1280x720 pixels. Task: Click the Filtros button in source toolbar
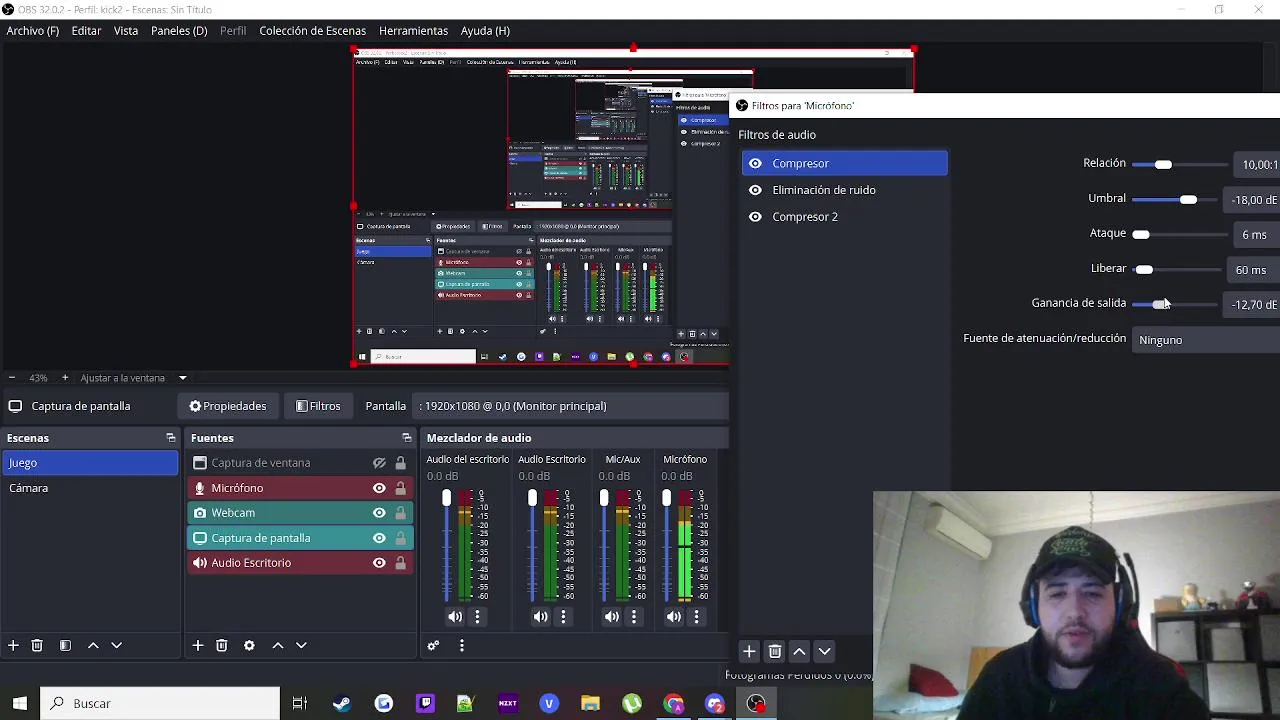click(318, 406)
